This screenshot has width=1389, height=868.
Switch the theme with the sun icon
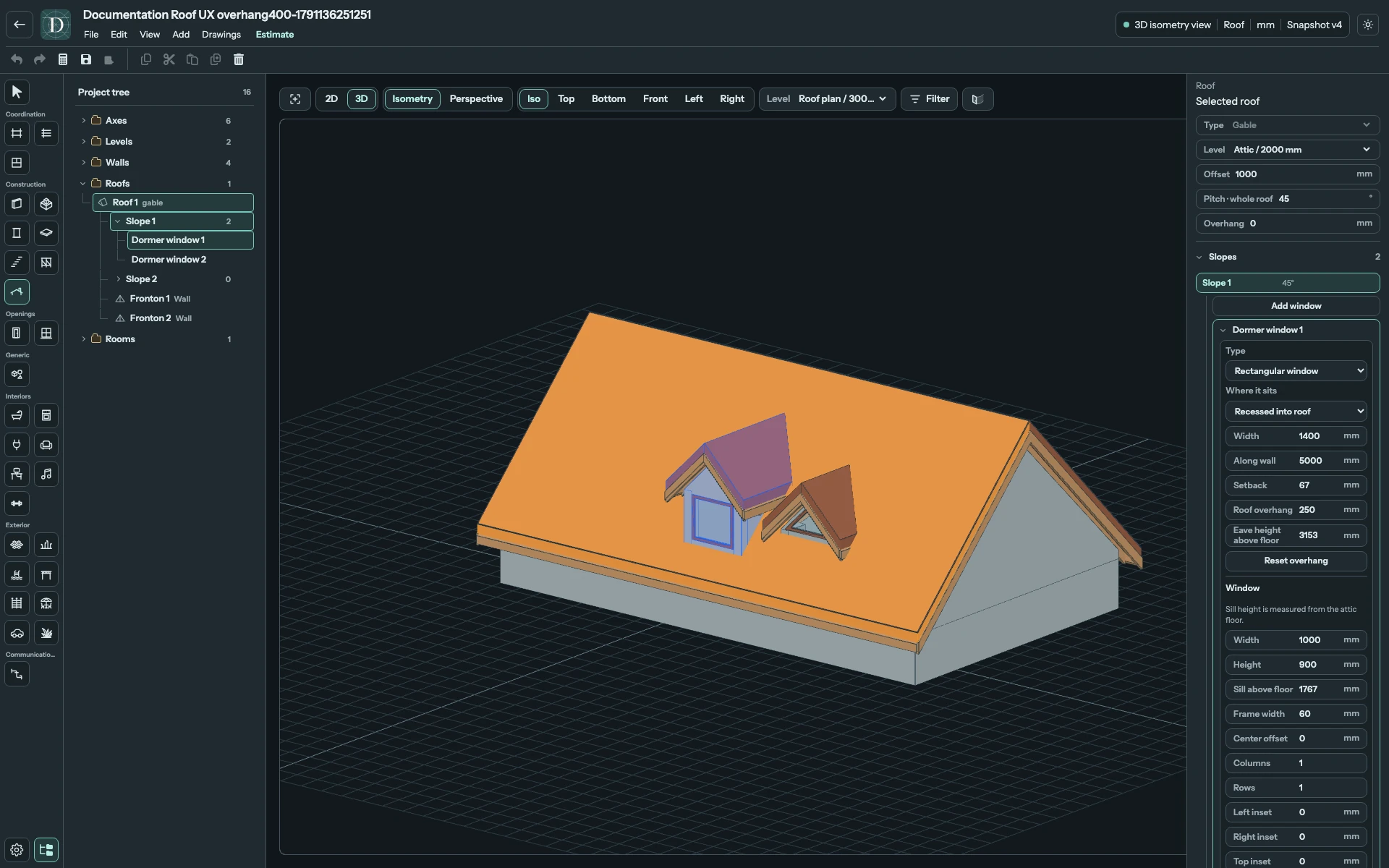click(x=1368, y=25)
